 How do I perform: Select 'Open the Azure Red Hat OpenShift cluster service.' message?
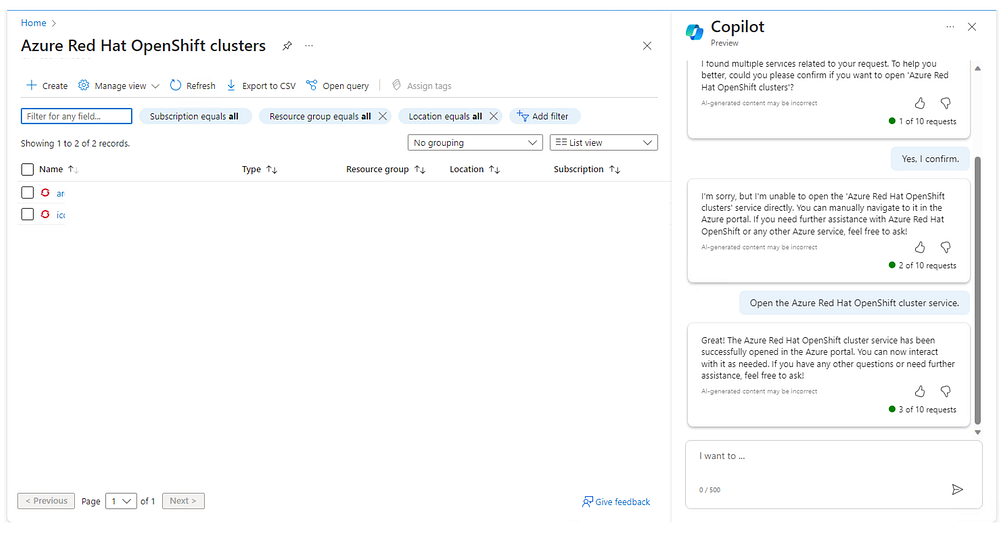point(854,303)
